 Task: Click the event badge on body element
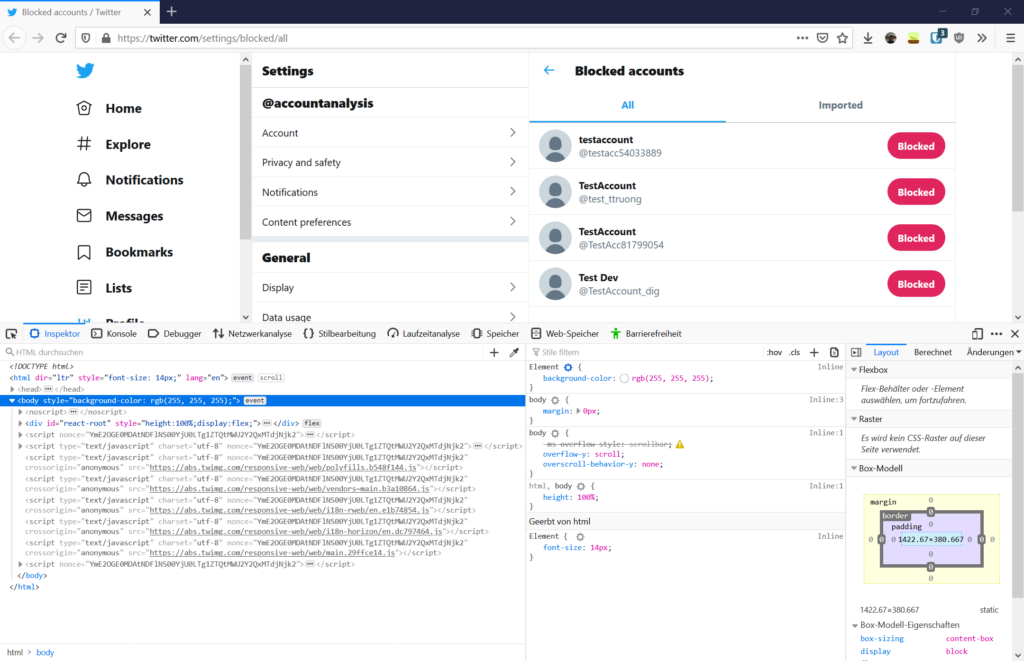click(x=255, y=400)
